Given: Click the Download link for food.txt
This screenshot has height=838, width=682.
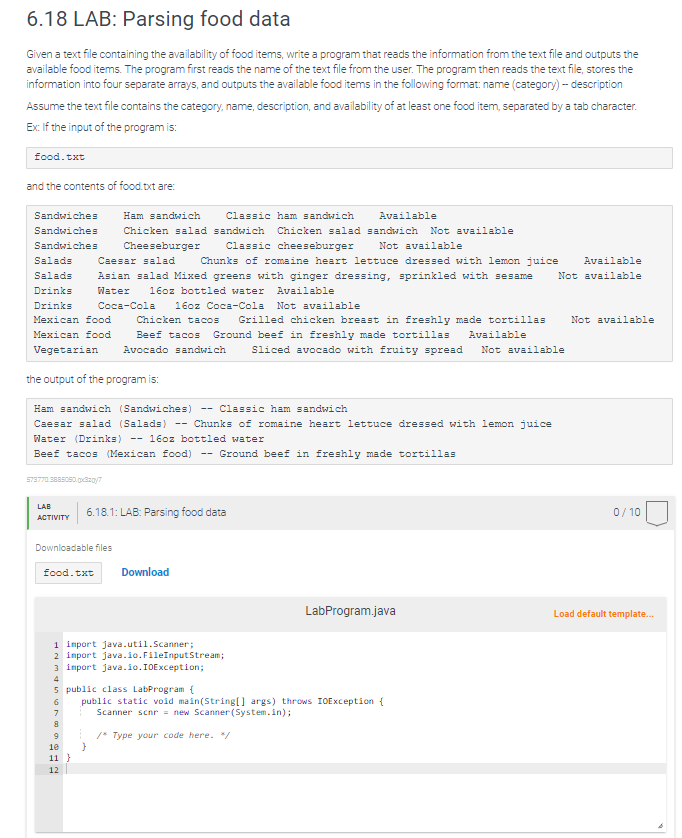Looking at the screenshot, I should point(145,572).
